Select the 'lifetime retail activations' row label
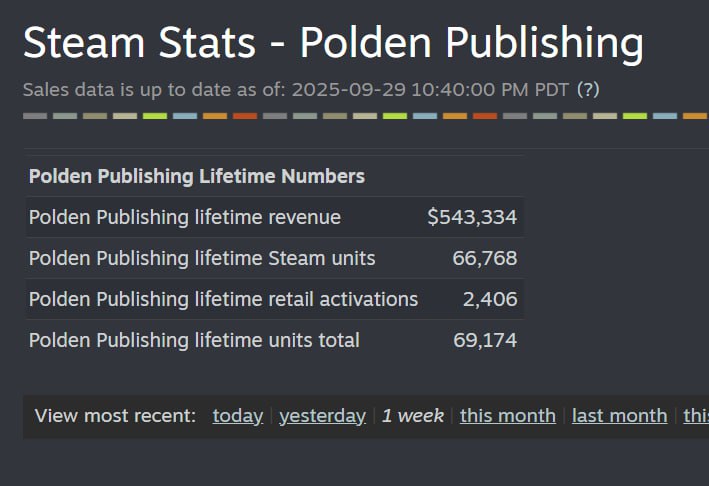Screen dimensions: 709x486 click(223, 299)
